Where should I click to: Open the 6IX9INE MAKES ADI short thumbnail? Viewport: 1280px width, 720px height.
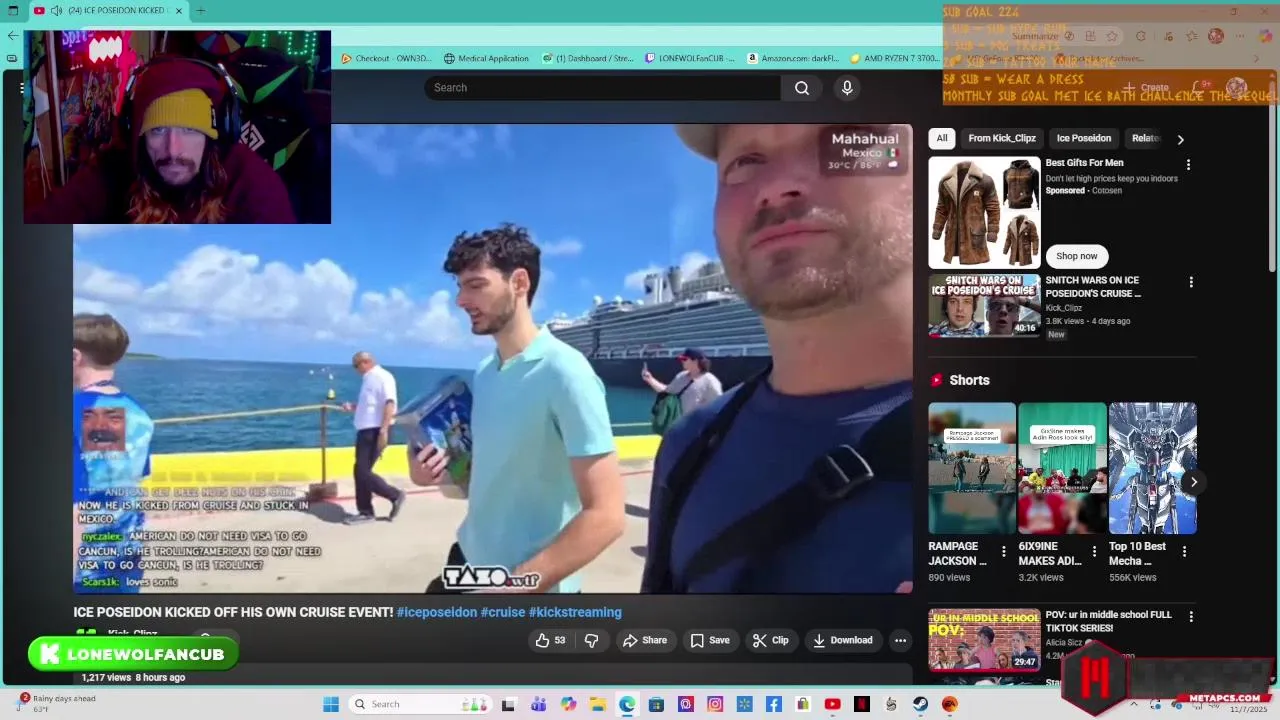coord(1062,468)
